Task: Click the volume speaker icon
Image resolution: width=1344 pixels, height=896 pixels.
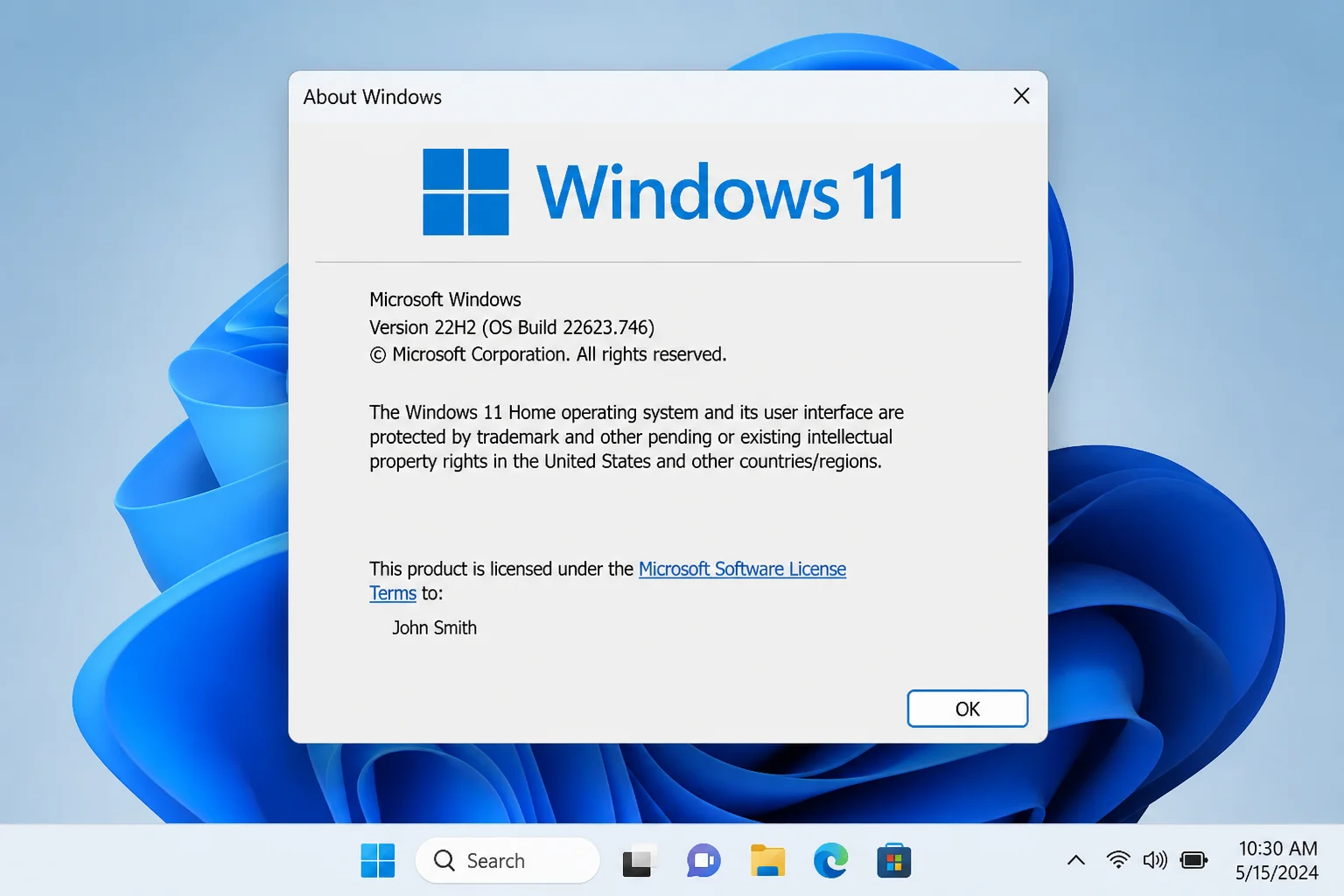Action: pos(1155,860)
